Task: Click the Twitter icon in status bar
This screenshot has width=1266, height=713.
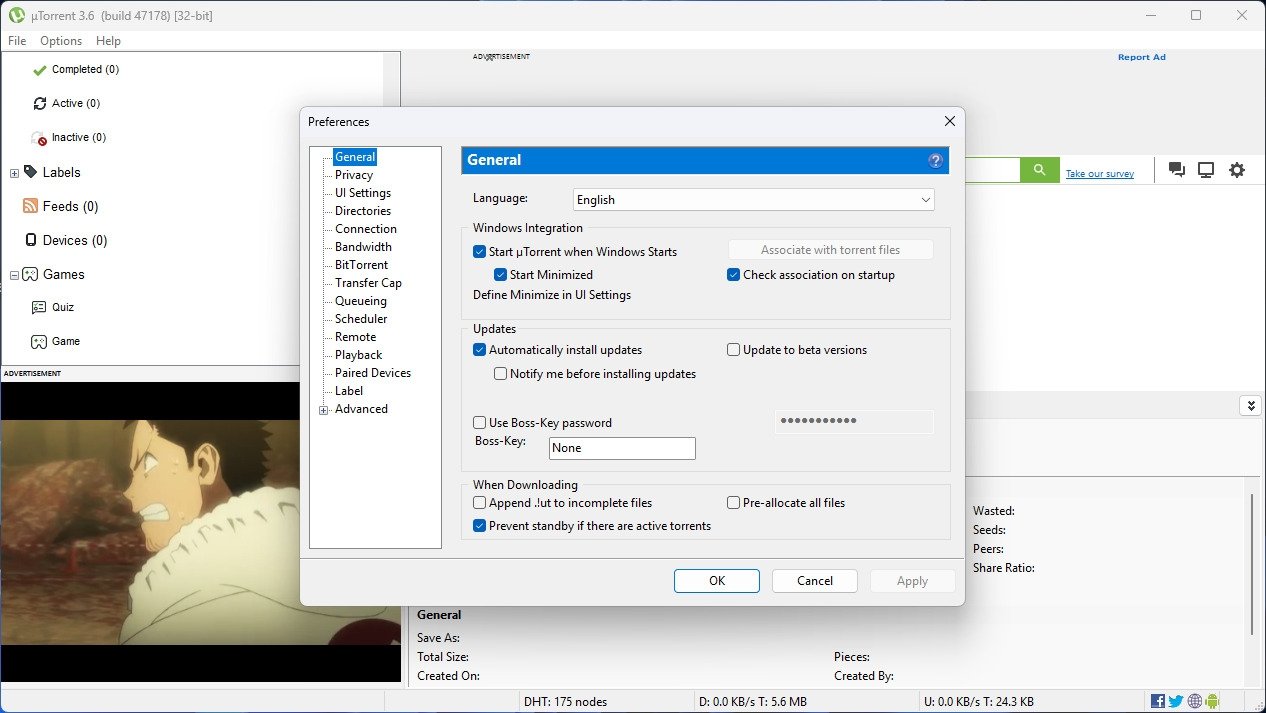Action: [x=1176, y=701]
